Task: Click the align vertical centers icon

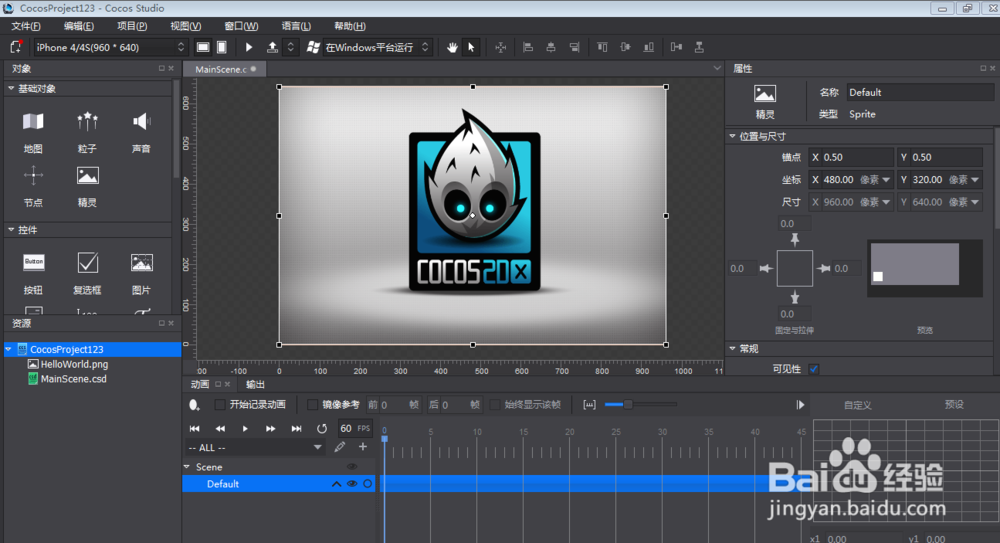Action: (626, 47)
